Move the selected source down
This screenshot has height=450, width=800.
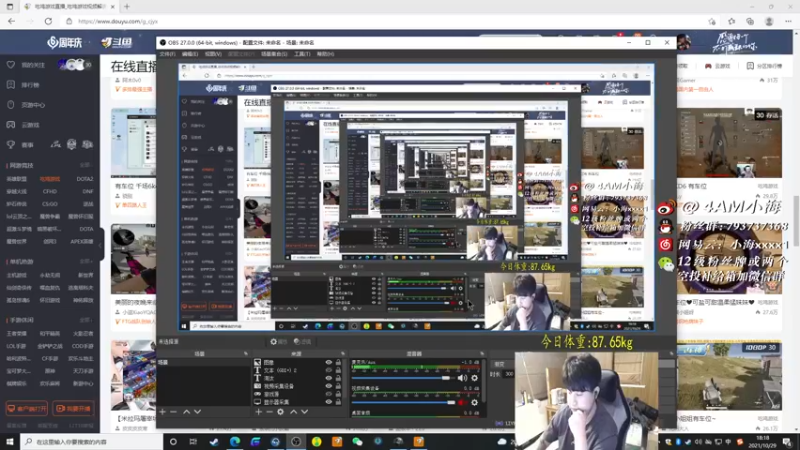coord(305,412)
